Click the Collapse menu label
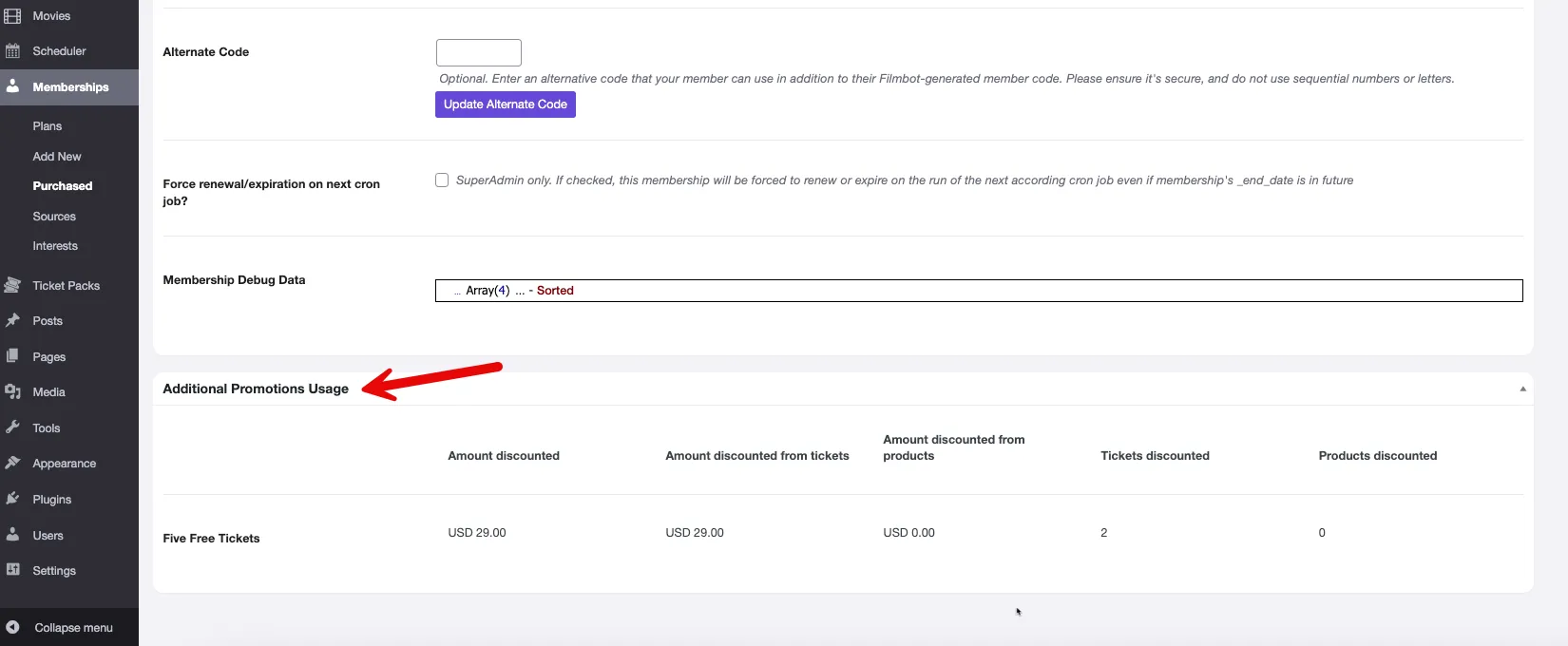The height and width of the screenshot is (646, 1568). pyautogui.click(x=73, y=628)
